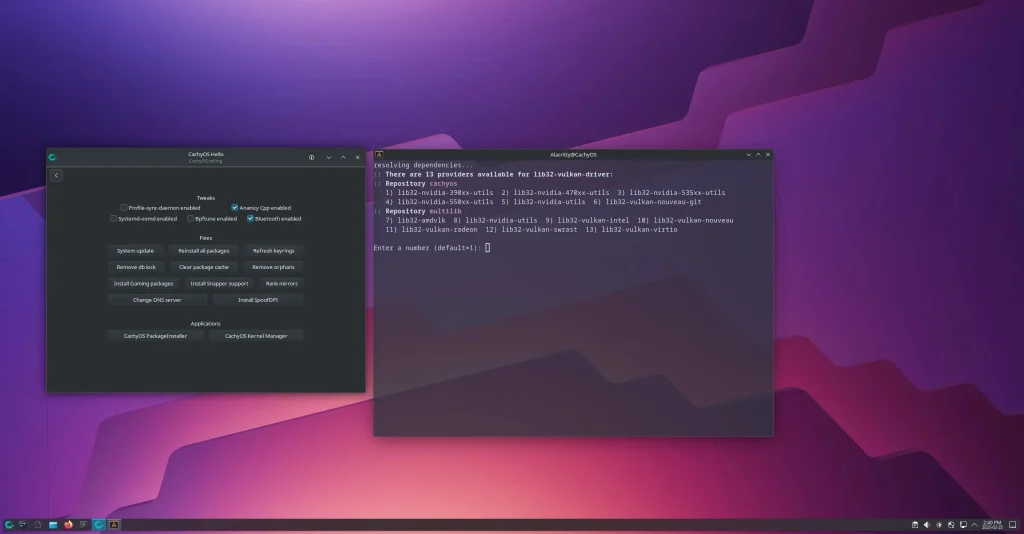The image size is (1024, 534).
Task: Click the show desktop button at taskbar end
Action: [1013, 525]
